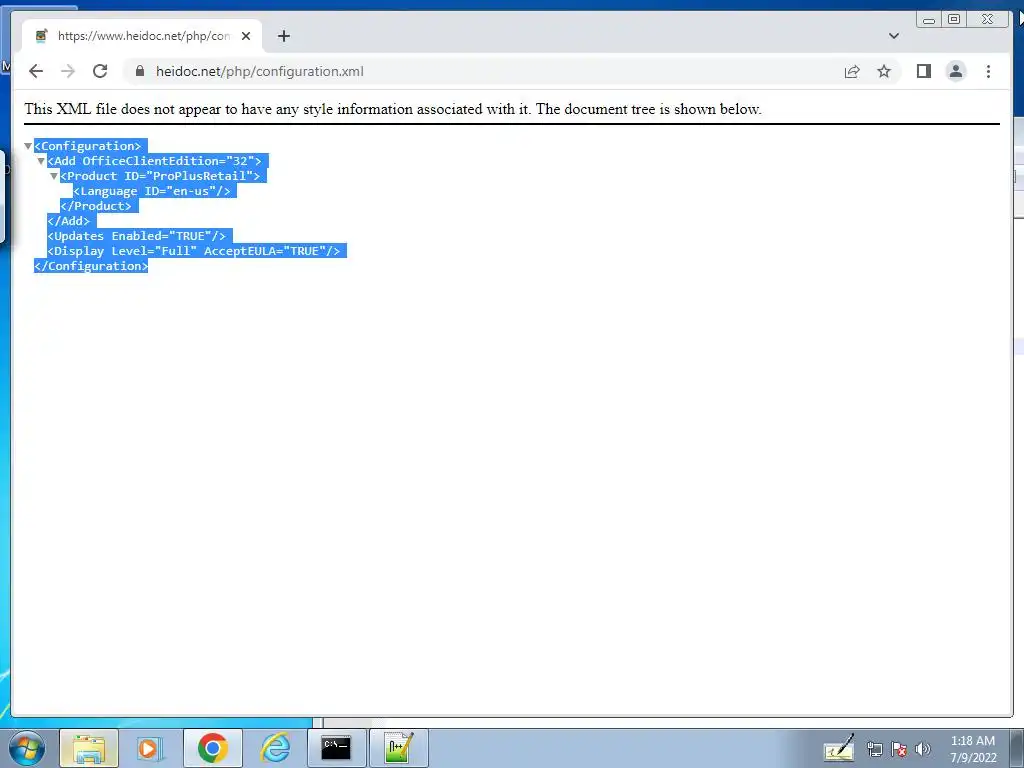
Task: Click the Product ID="ProPlusRetail" text
Action: 160,176
